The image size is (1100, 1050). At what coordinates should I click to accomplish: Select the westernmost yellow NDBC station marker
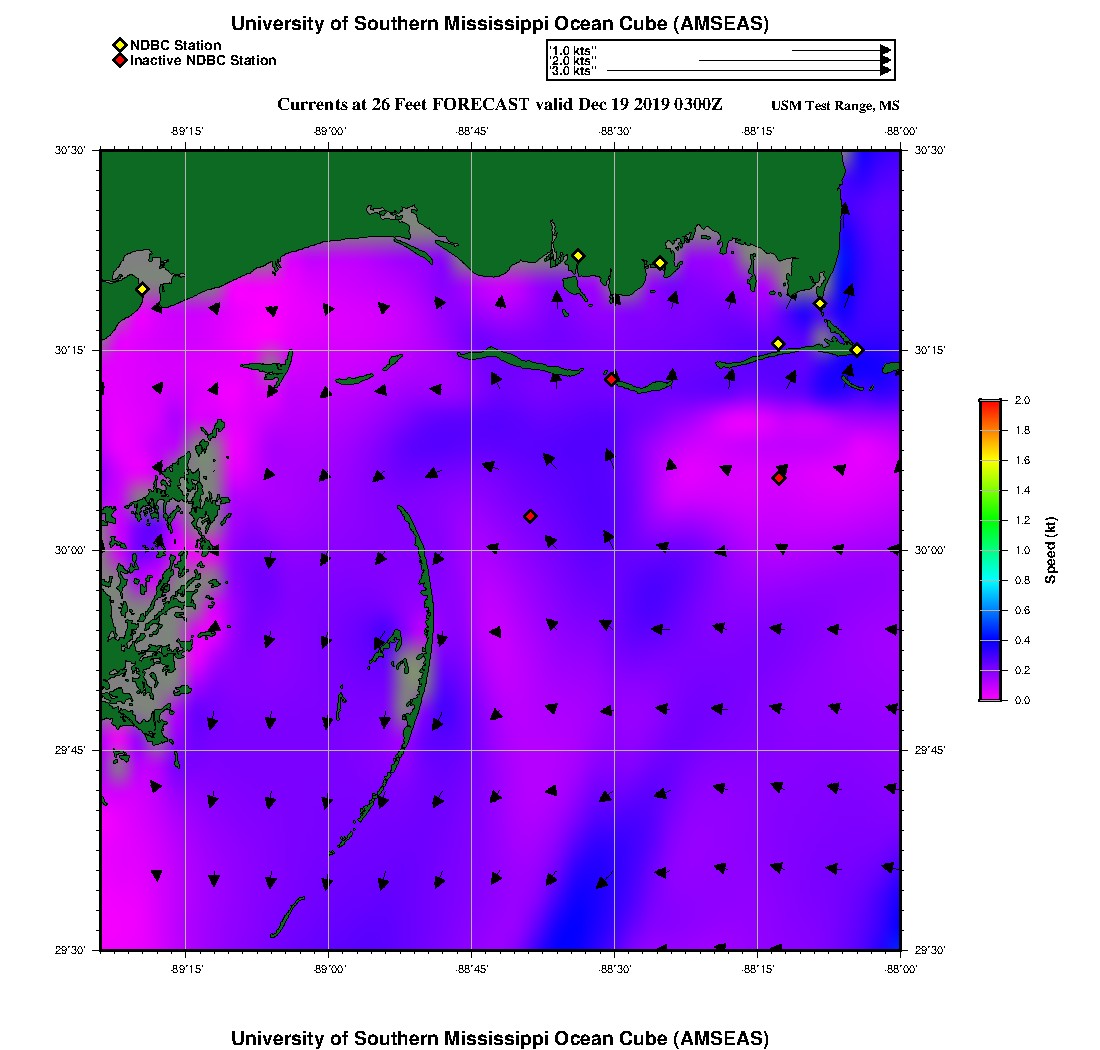pos(142,289)
